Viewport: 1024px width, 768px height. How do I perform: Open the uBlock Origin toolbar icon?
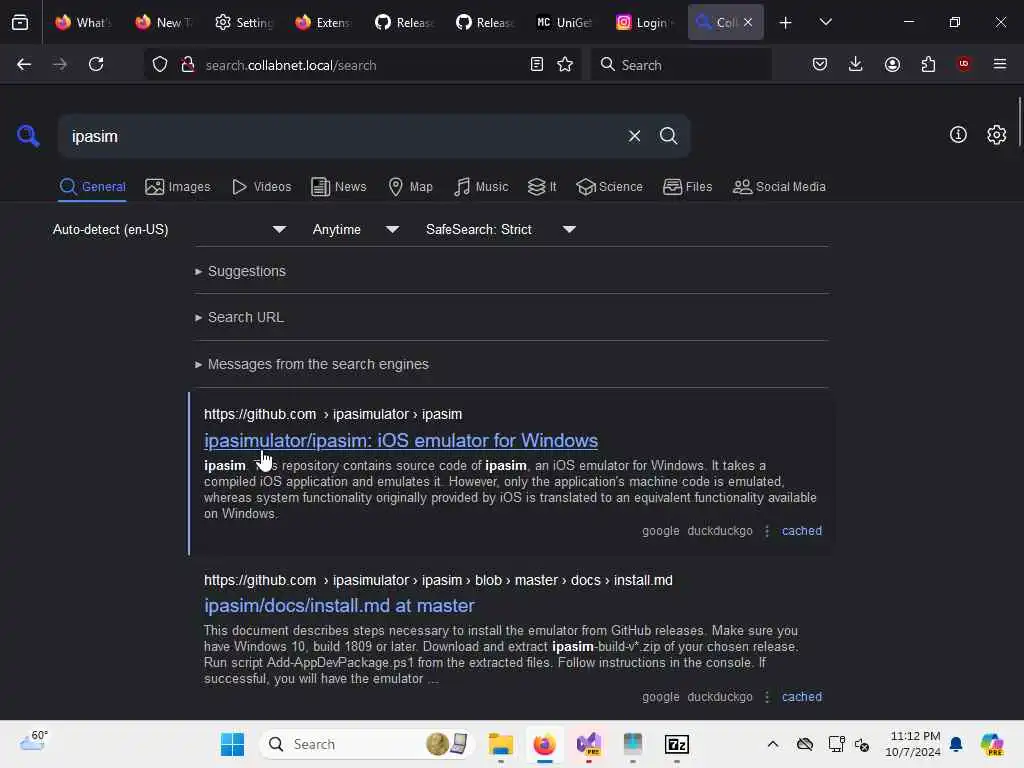click(x=963, y=64)
